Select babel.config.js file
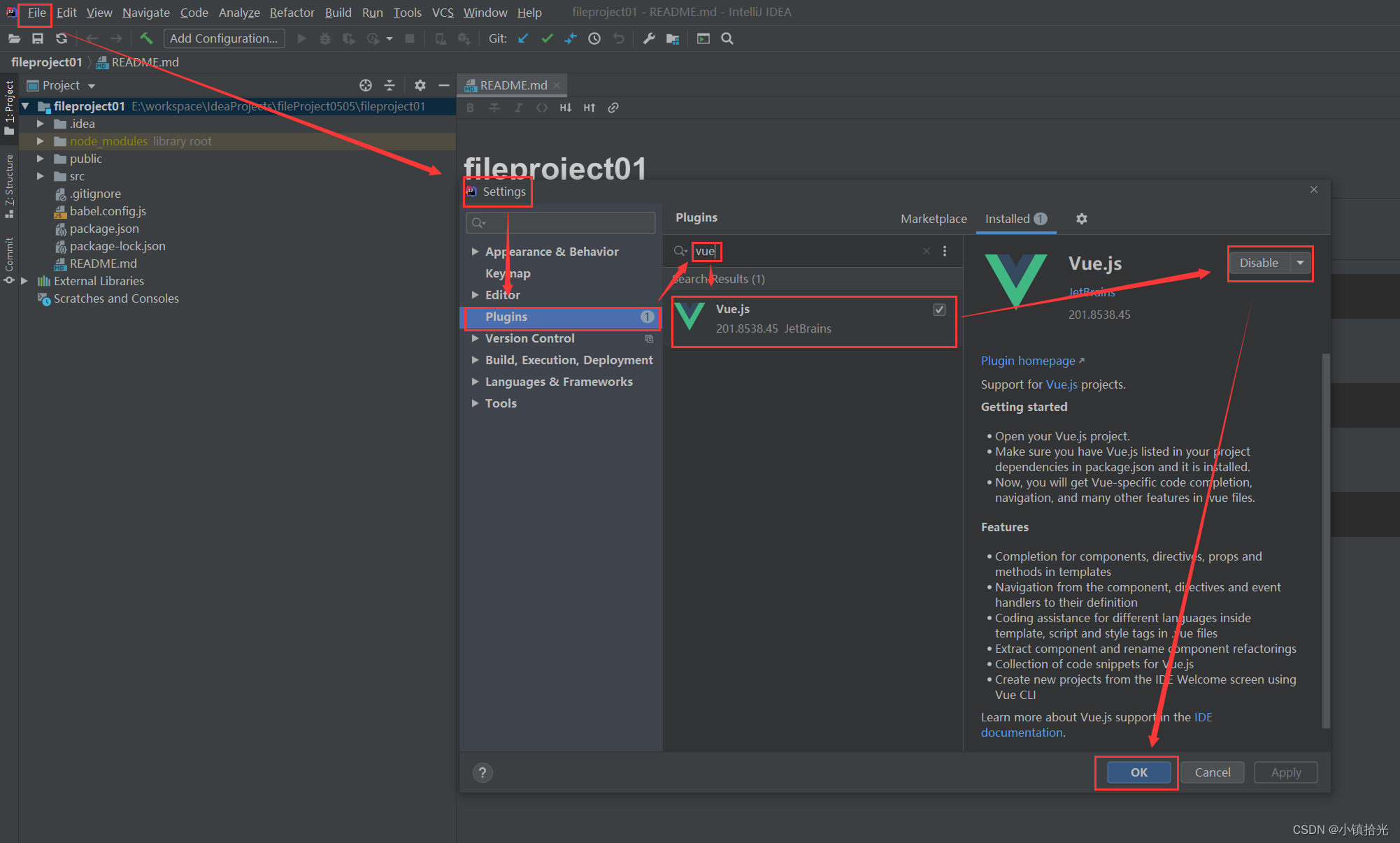This screenshot has width=1400, height=843. [x=108, y=211]
